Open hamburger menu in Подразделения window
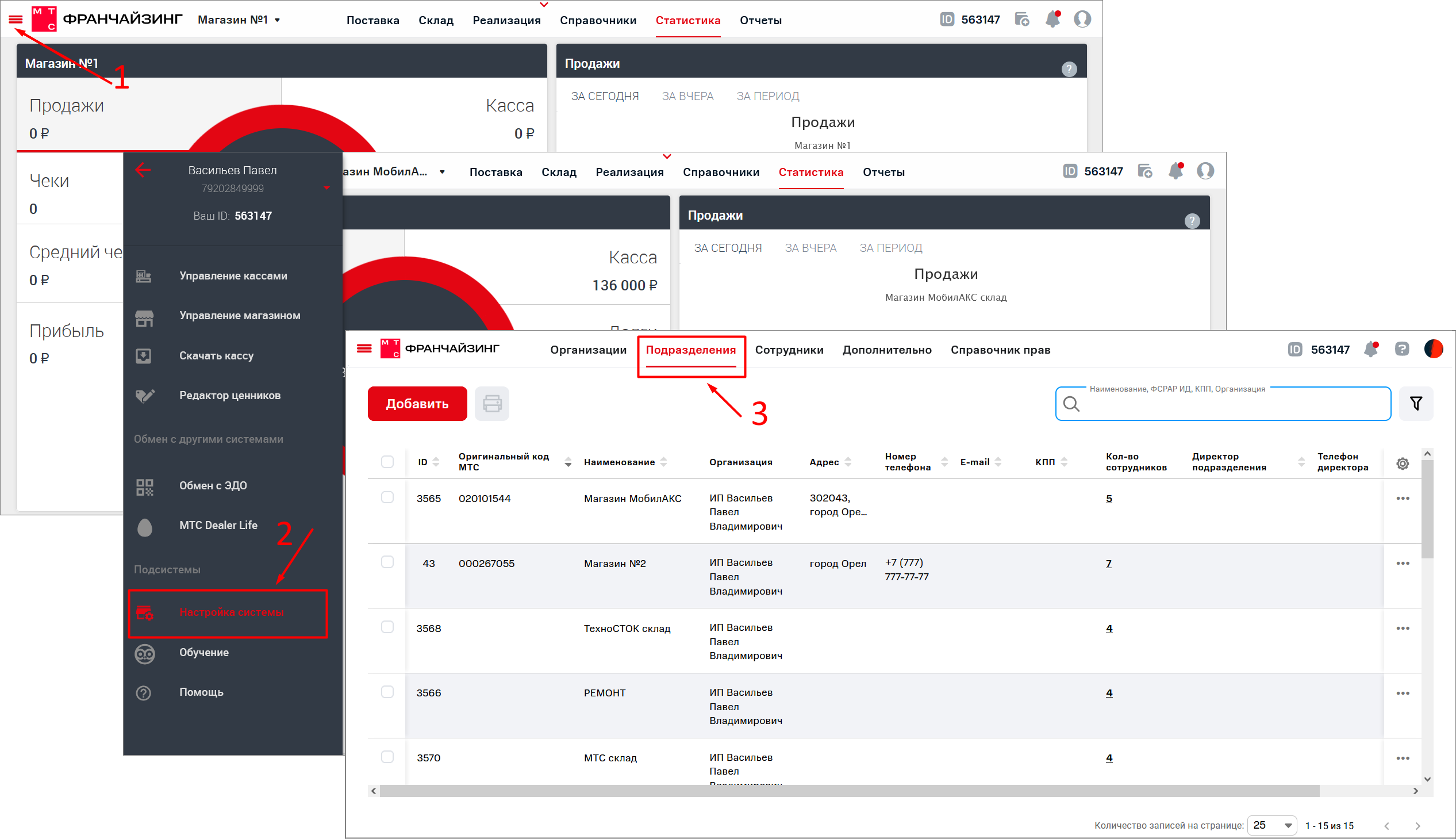The image size is (1456, 839). 364,348
